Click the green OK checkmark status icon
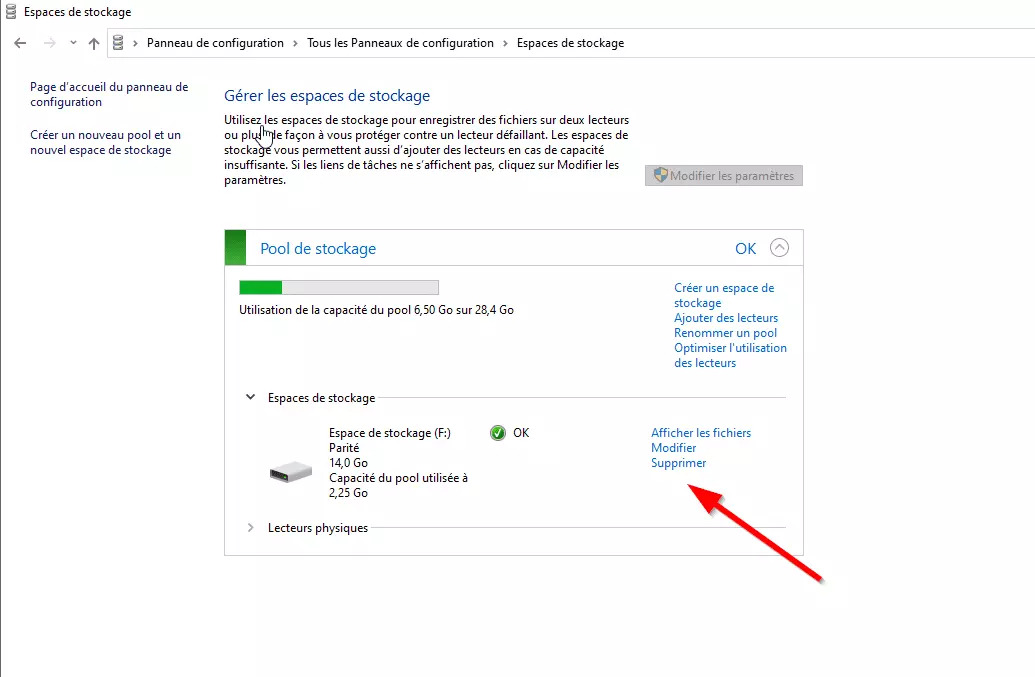Screen dimensions: 1035x677 498,433
